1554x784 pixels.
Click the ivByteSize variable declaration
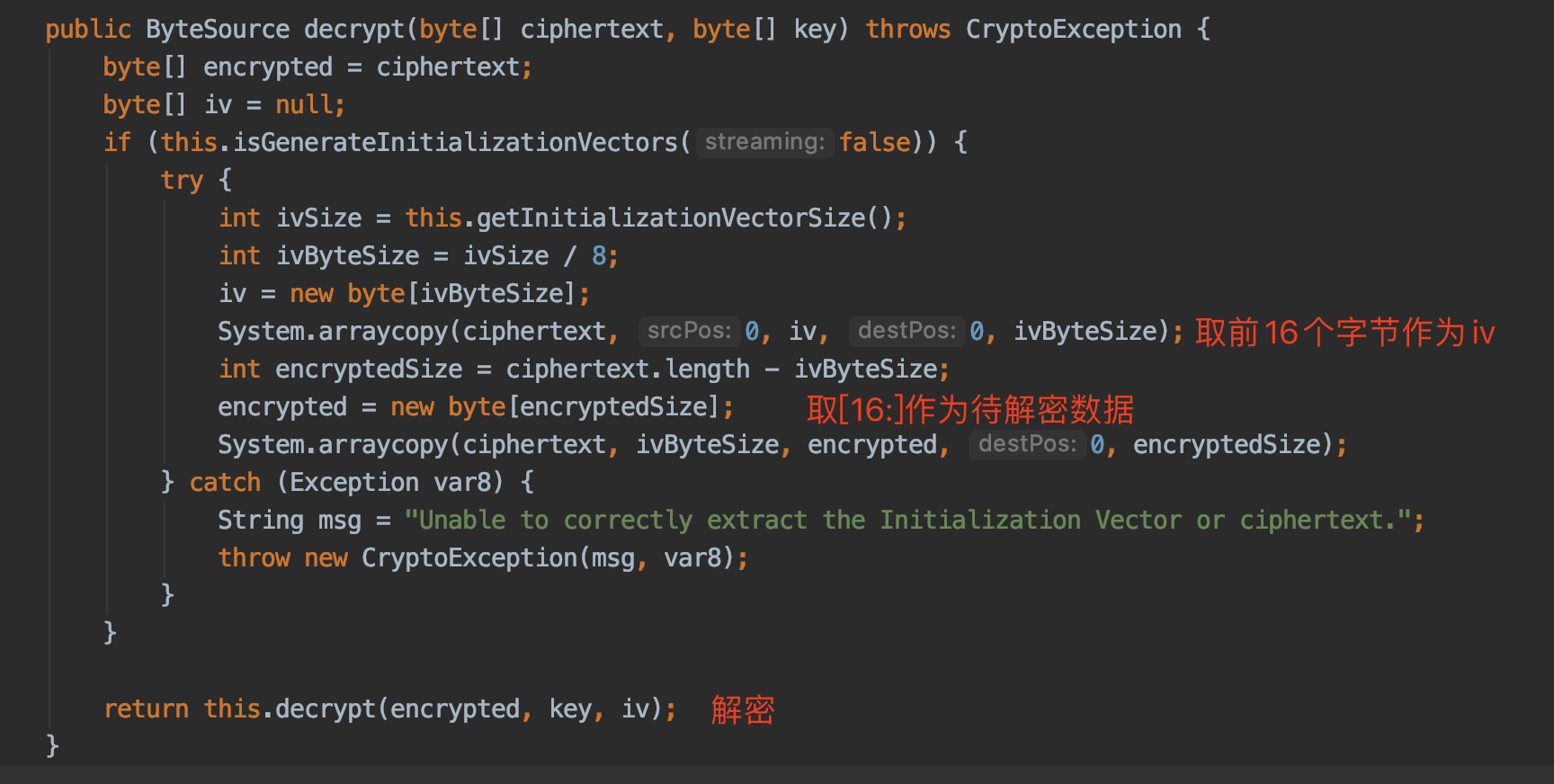(347, 256)
